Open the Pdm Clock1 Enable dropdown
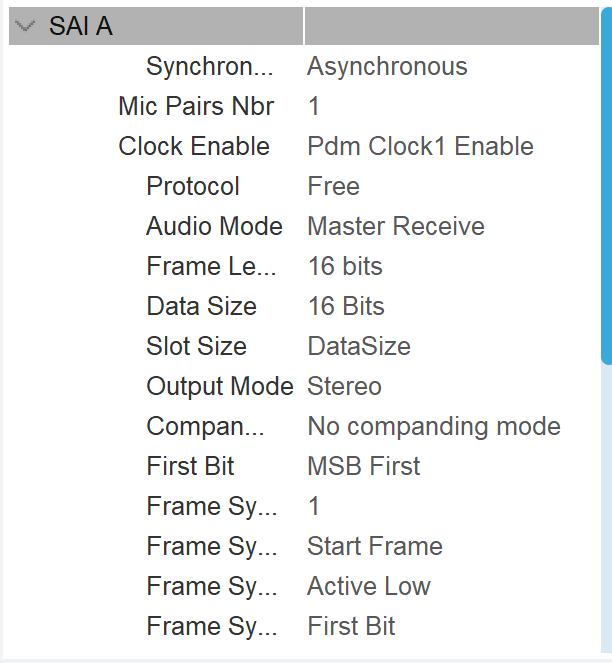This screenshot has width=612, height=663. (420, 147)
